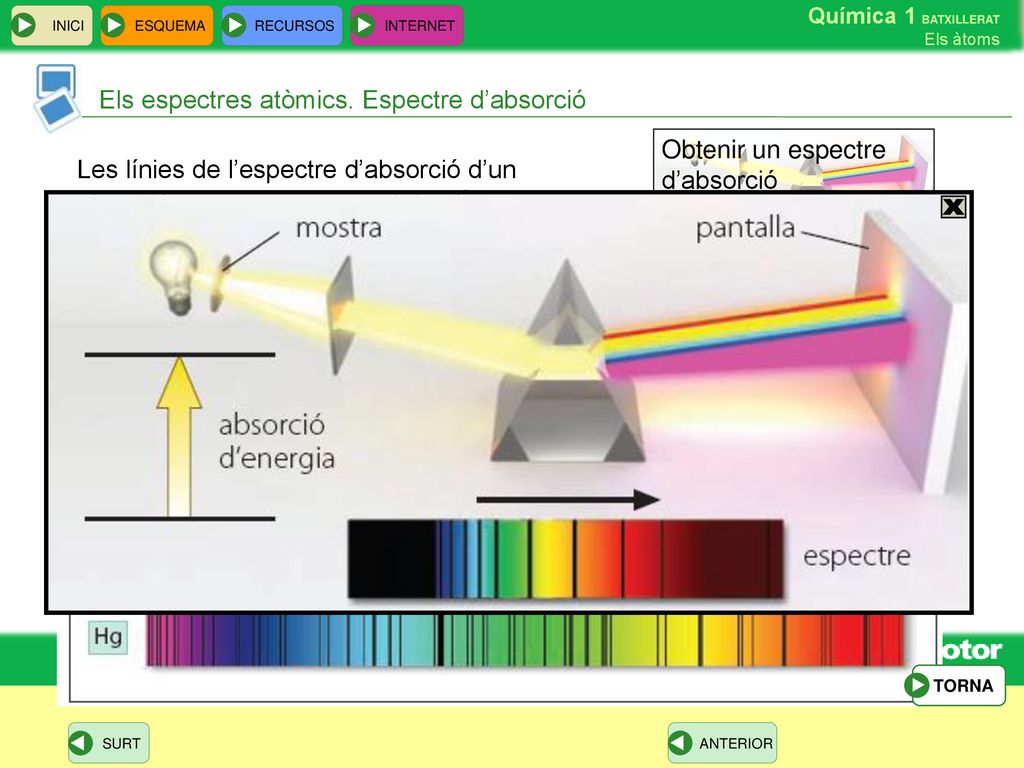Go to the INICI home section

52,25
